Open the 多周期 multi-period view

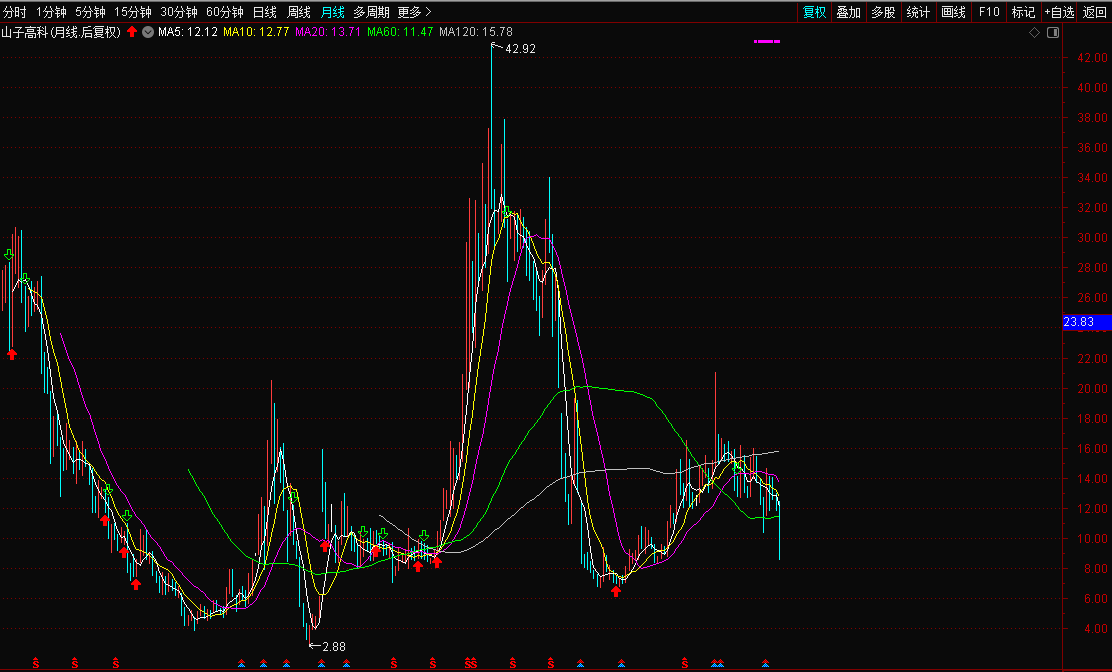(x=371, y=12)
